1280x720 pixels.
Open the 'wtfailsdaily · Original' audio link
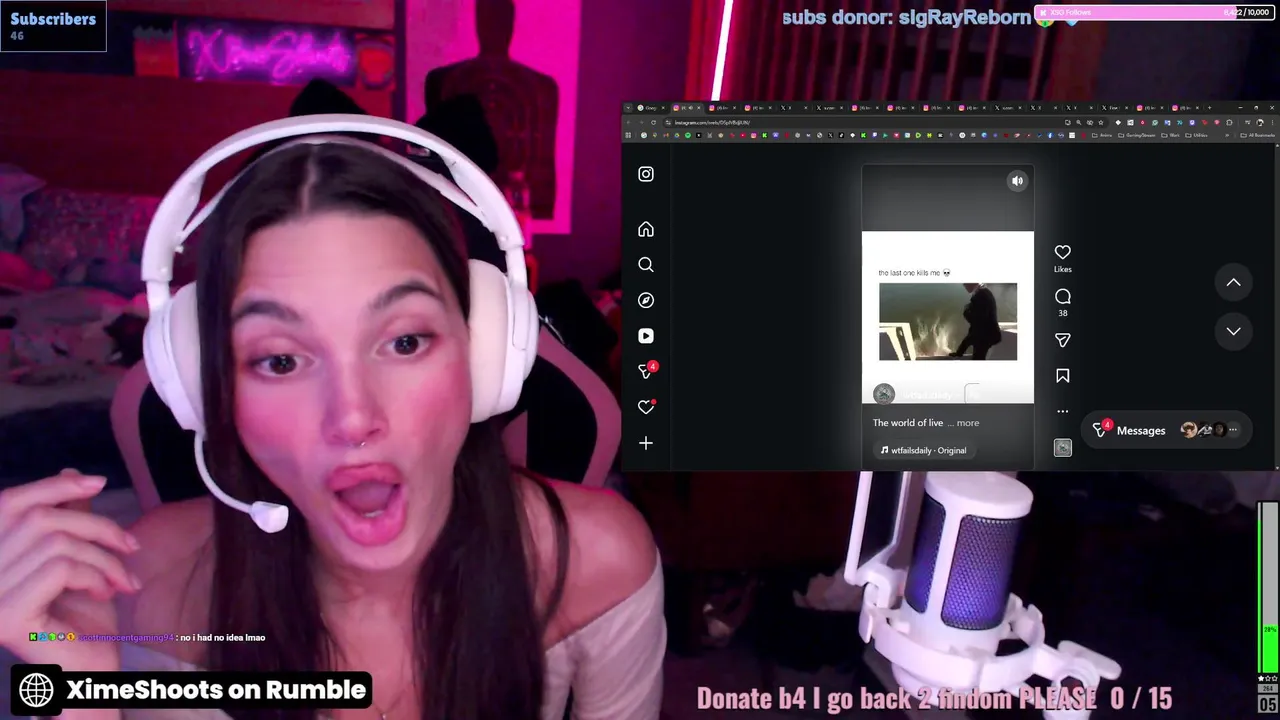[923, 450]
